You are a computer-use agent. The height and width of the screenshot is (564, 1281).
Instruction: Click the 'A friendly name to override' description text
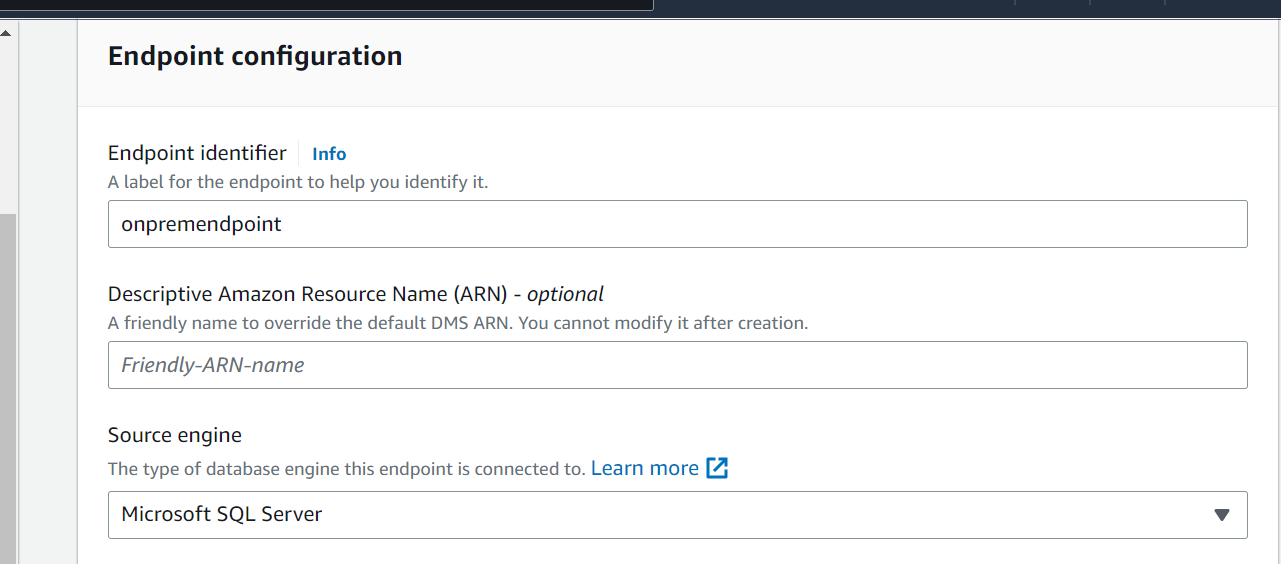458,324
